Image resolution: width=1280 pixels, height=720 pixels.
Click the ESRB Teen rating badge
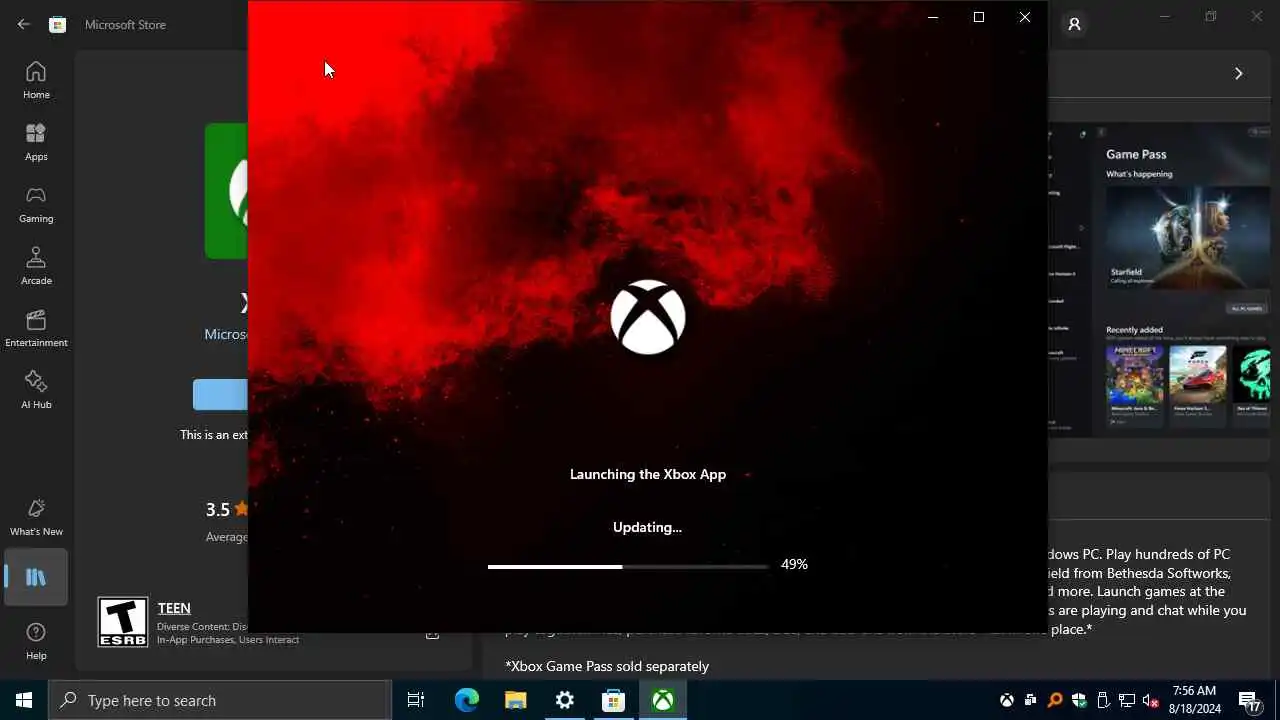click(x=123, y=622)
